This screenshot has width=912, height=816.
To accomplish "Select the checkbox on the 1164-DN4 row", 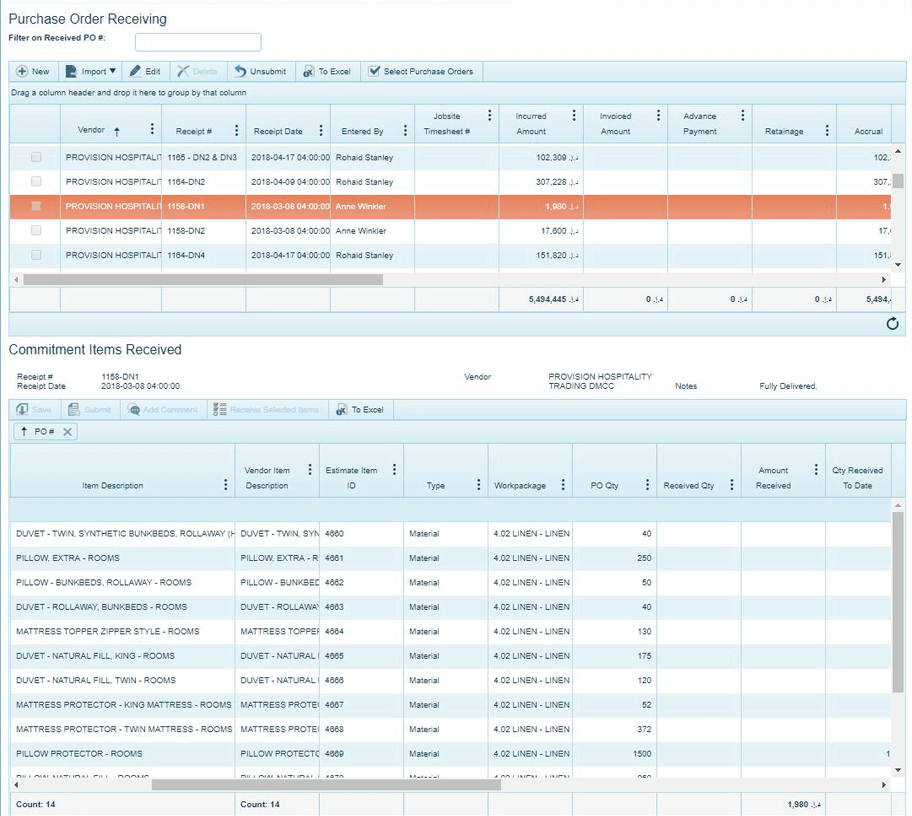I will (36, 255).
